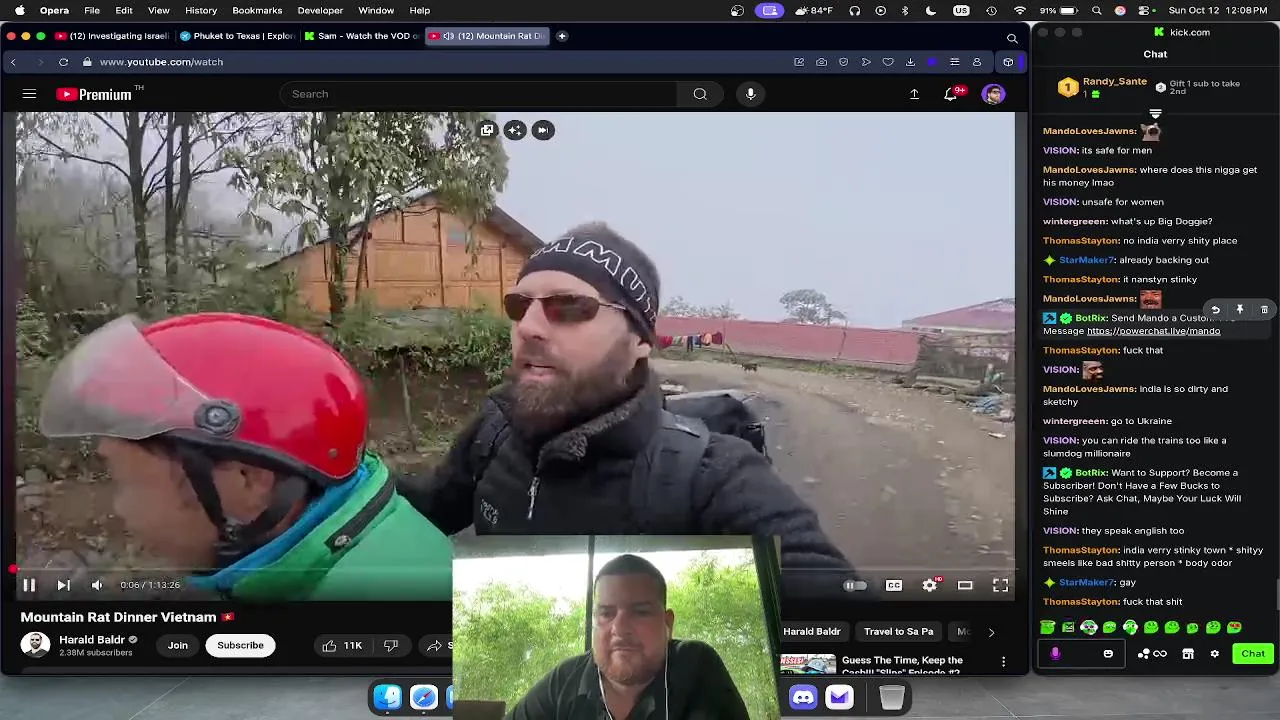Screen dimensions: 1280x720
Task: Open Safari from the Dock
Action: coord(424,697)
